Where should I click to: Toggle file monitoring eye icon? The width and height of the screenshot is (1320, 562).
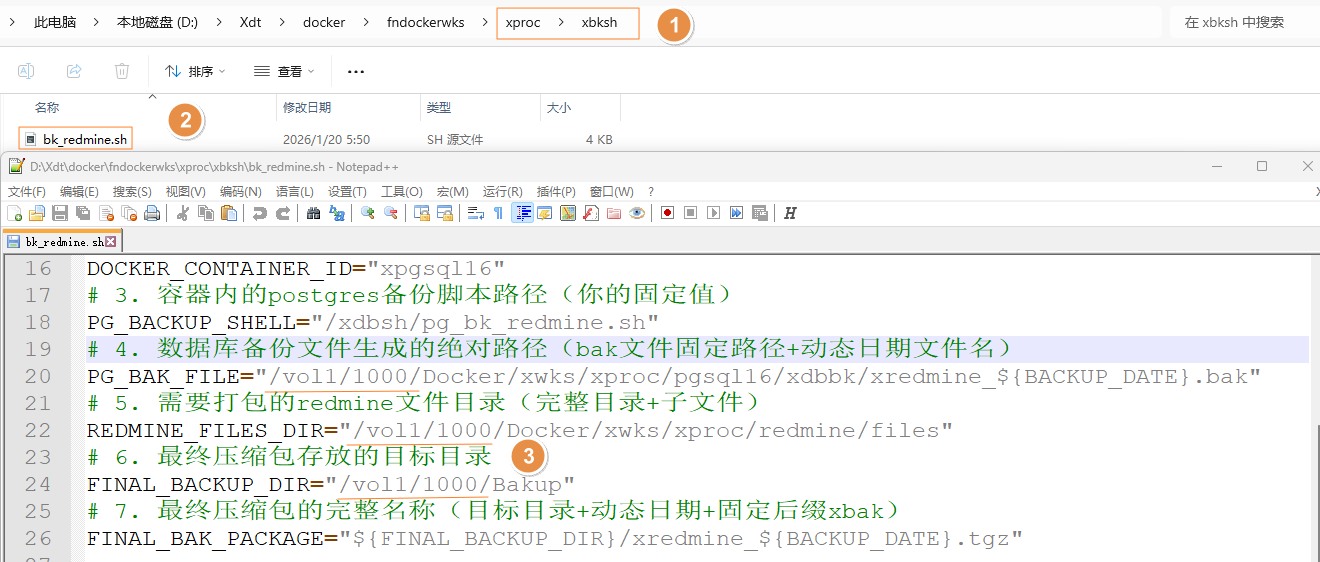coord(637,213)
